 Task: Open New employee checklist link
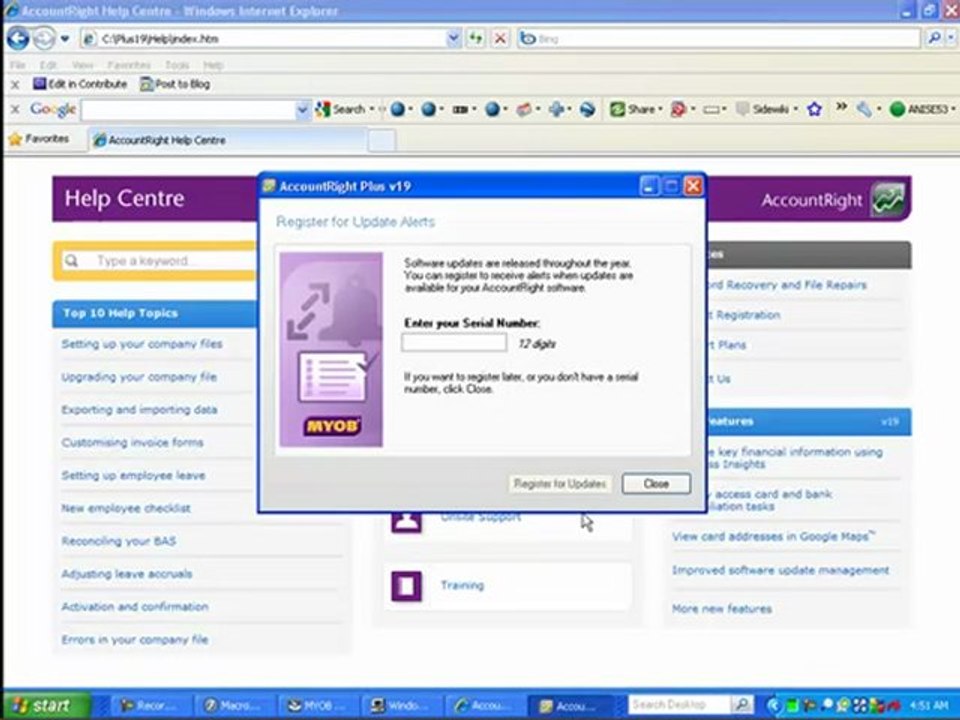(x=126, y=508)
